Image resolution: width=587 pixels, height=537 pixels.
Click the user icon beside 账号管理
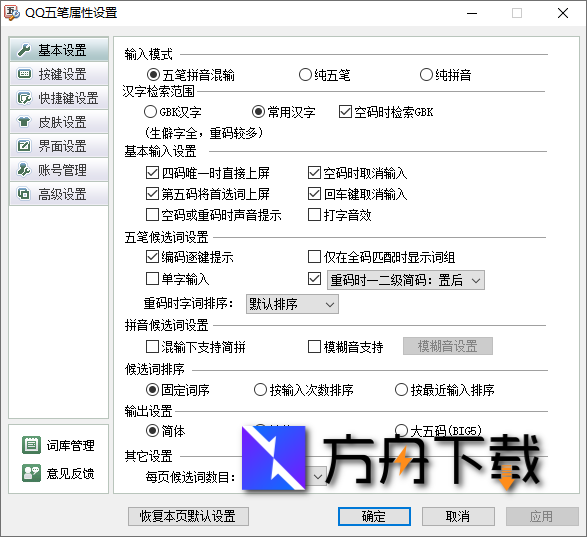coord(25,170)
